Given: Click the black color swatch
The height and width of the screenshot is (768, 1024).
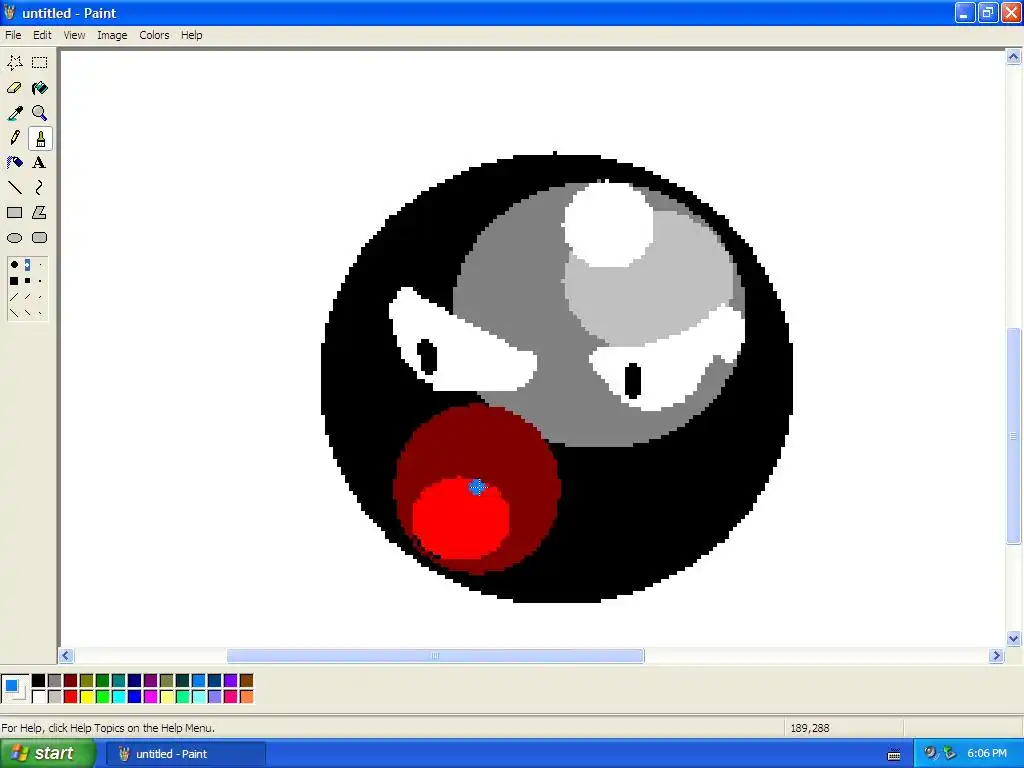Looking at the screenshot, I should 39,681.
